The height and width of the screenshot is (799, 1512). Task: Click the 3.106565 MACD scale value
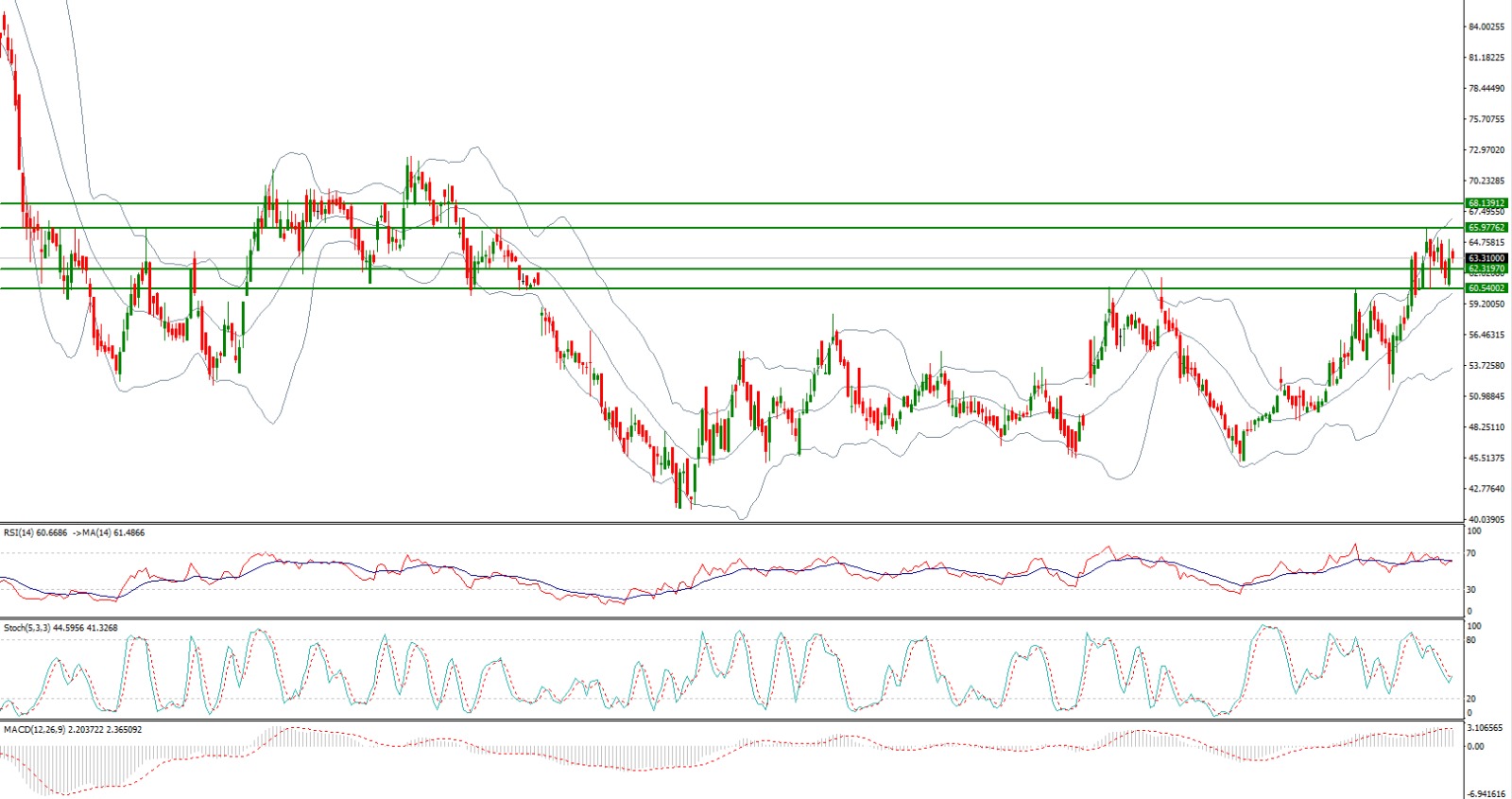tap(1484, 728)
